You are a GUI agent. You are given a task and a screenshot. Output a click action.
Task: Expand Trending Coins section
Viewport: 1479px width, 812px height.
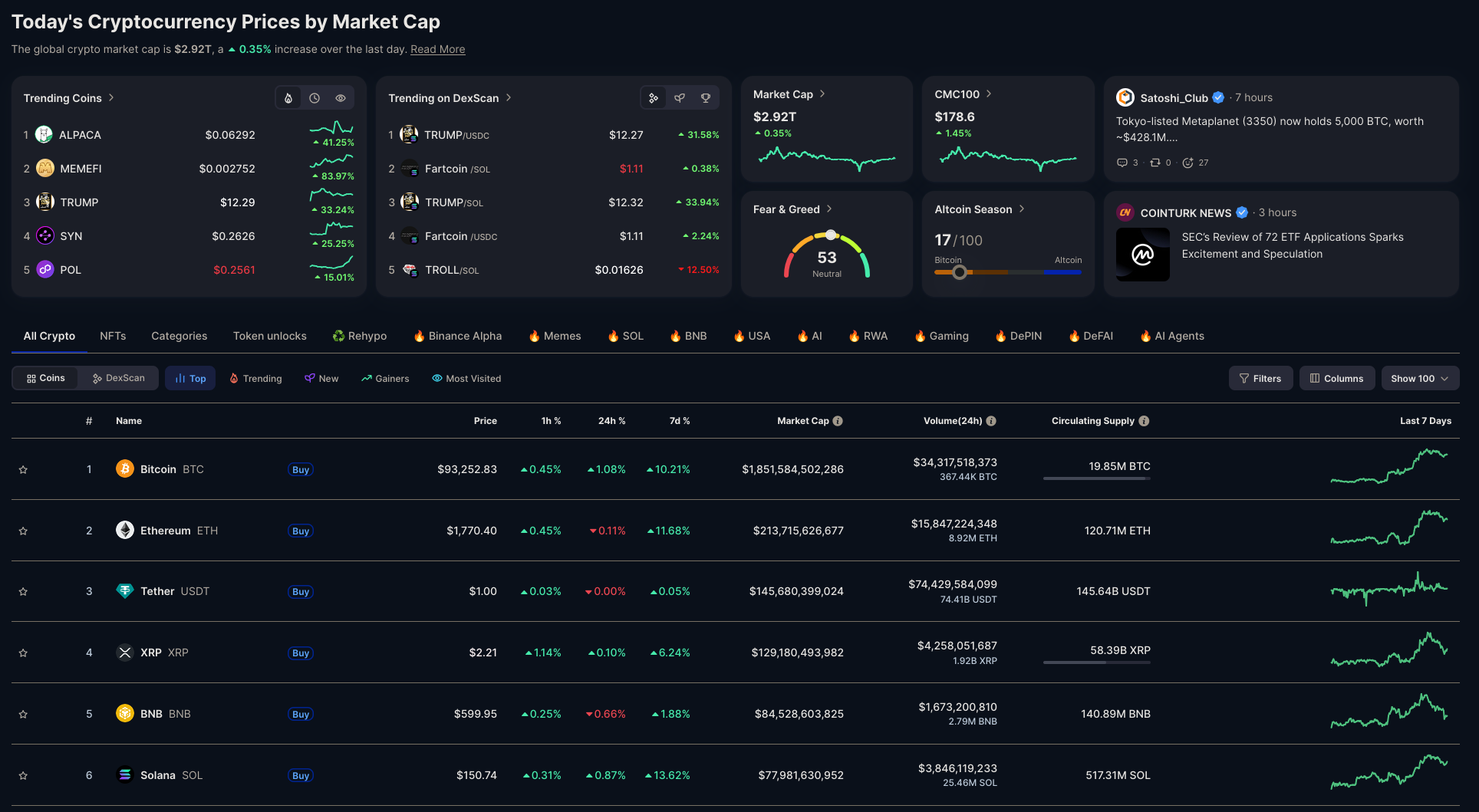(x=69, y=98)
